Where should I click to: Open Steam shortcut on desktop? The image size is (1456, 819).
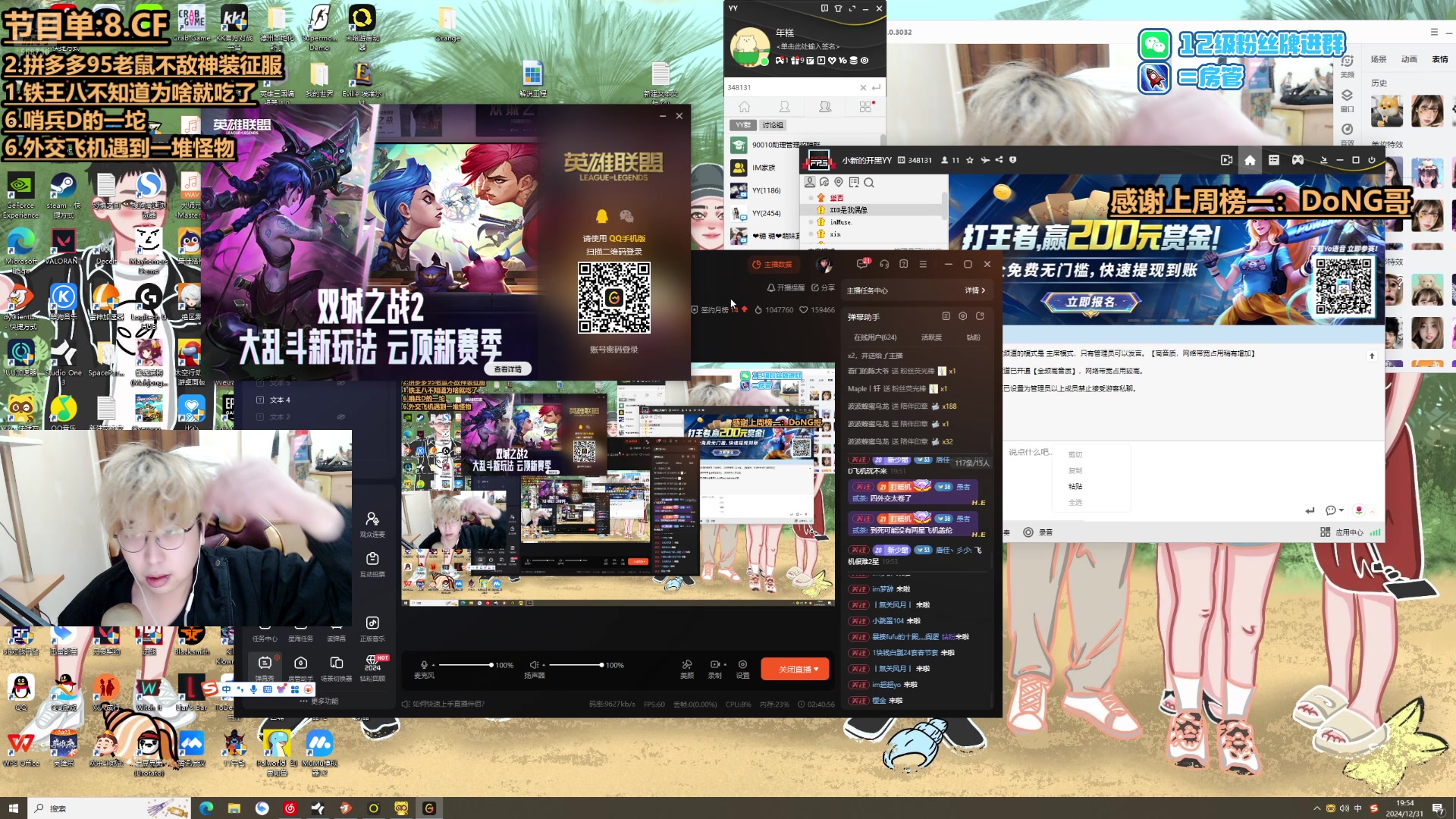[x=63, y=195]
